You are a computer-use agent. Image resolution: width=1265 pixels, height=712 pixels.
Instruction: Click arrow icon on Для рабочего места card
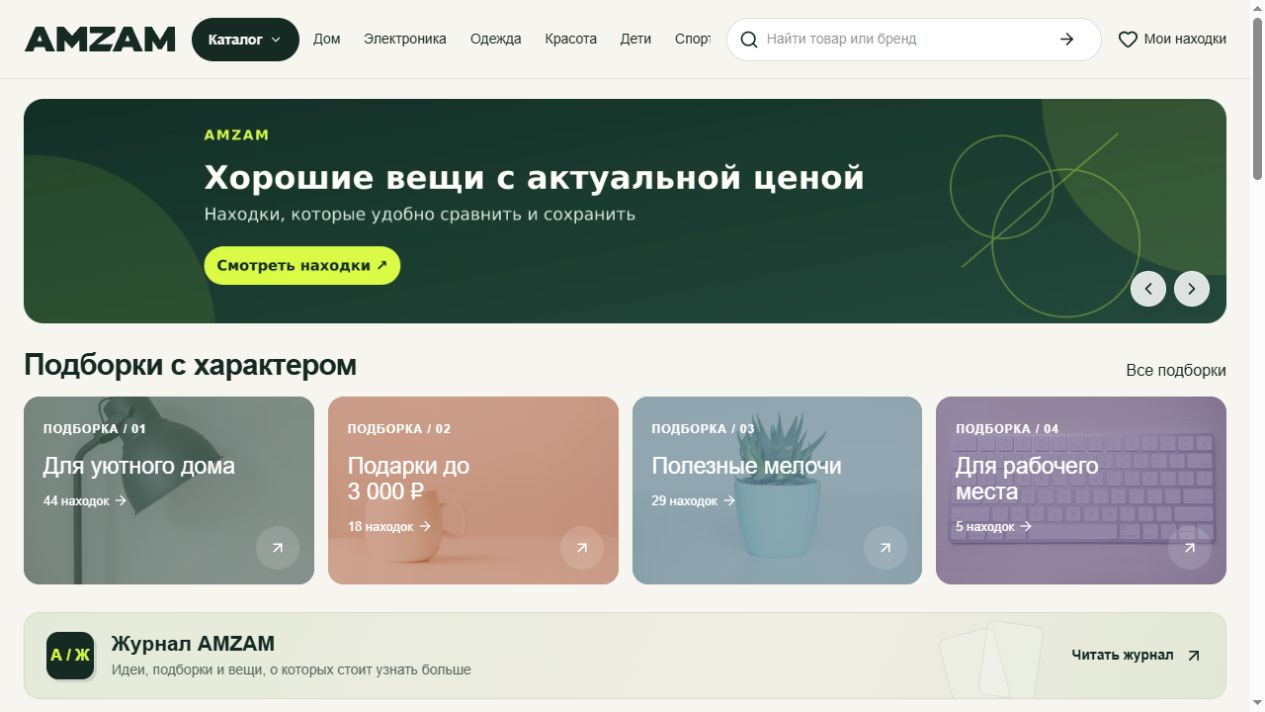point(1190,548)
